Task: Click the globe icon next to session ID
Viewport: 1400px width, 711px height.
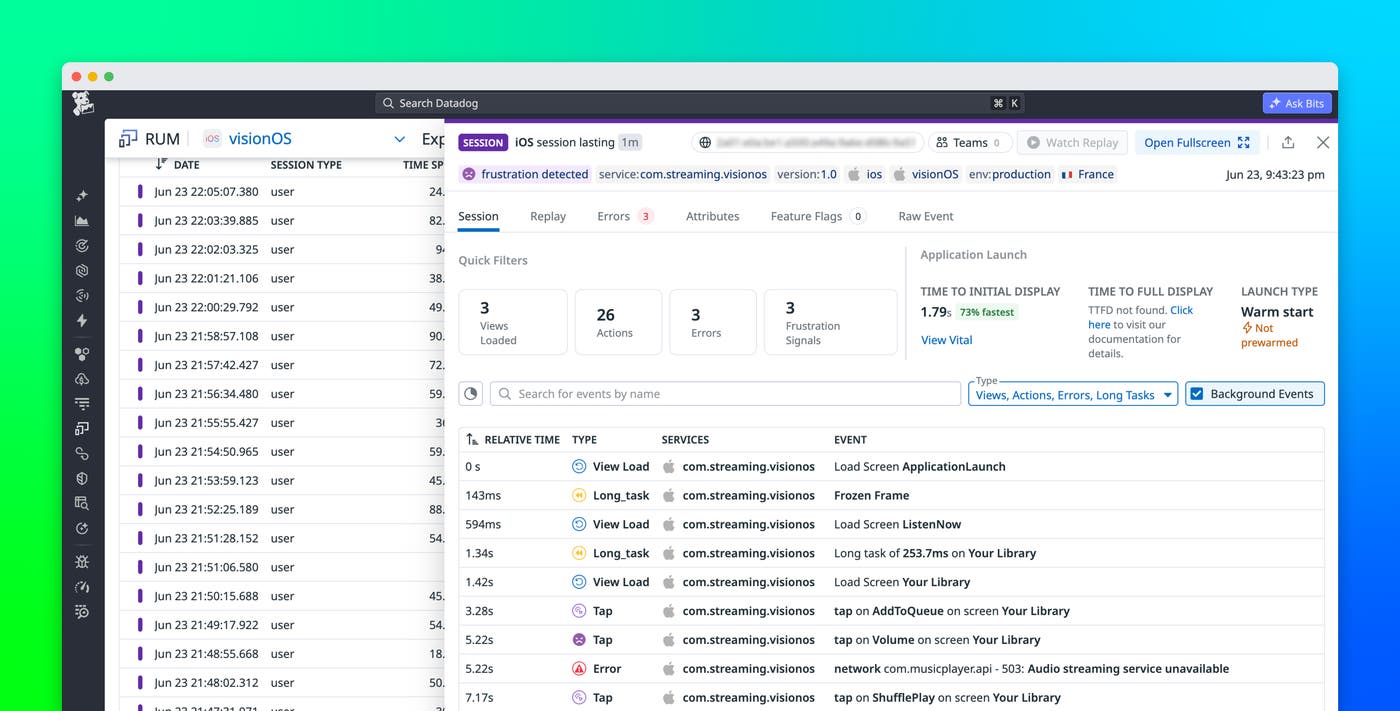Action: coord(705,143)
